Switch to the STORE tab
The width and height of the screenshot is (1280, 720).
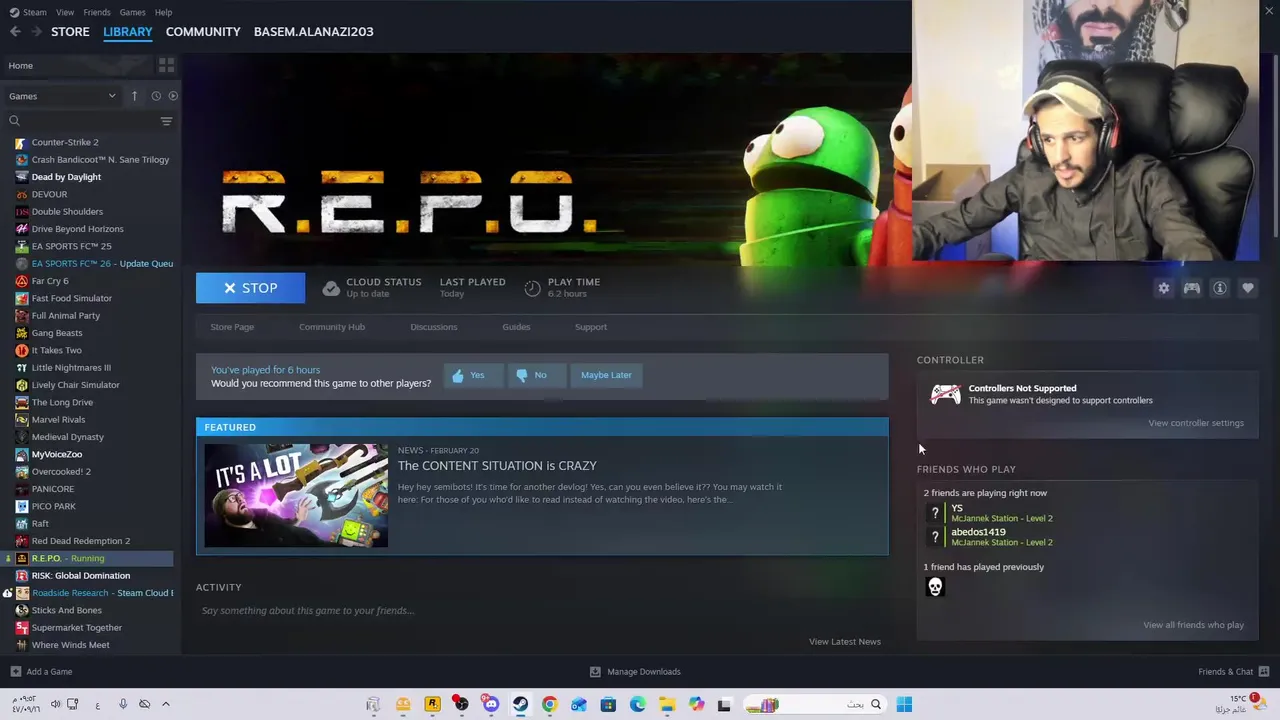(x=70, y=32)
